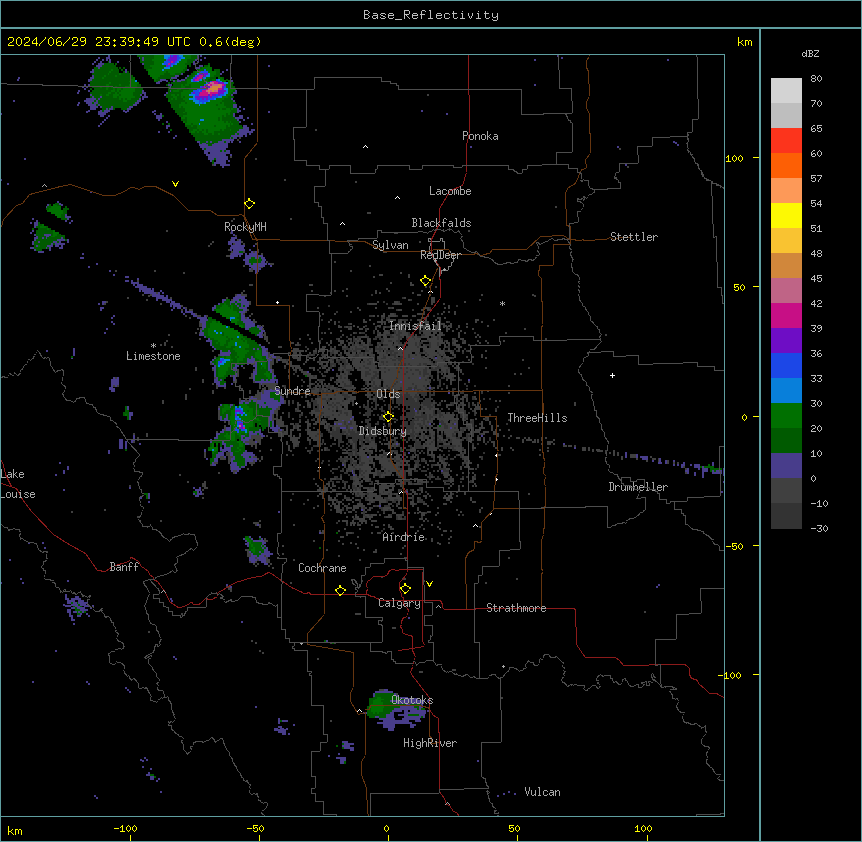Screen dimensions: 862x842
Task: Select the purple 36-39 dBZ legend swatch
Action: tap(786, 341)
